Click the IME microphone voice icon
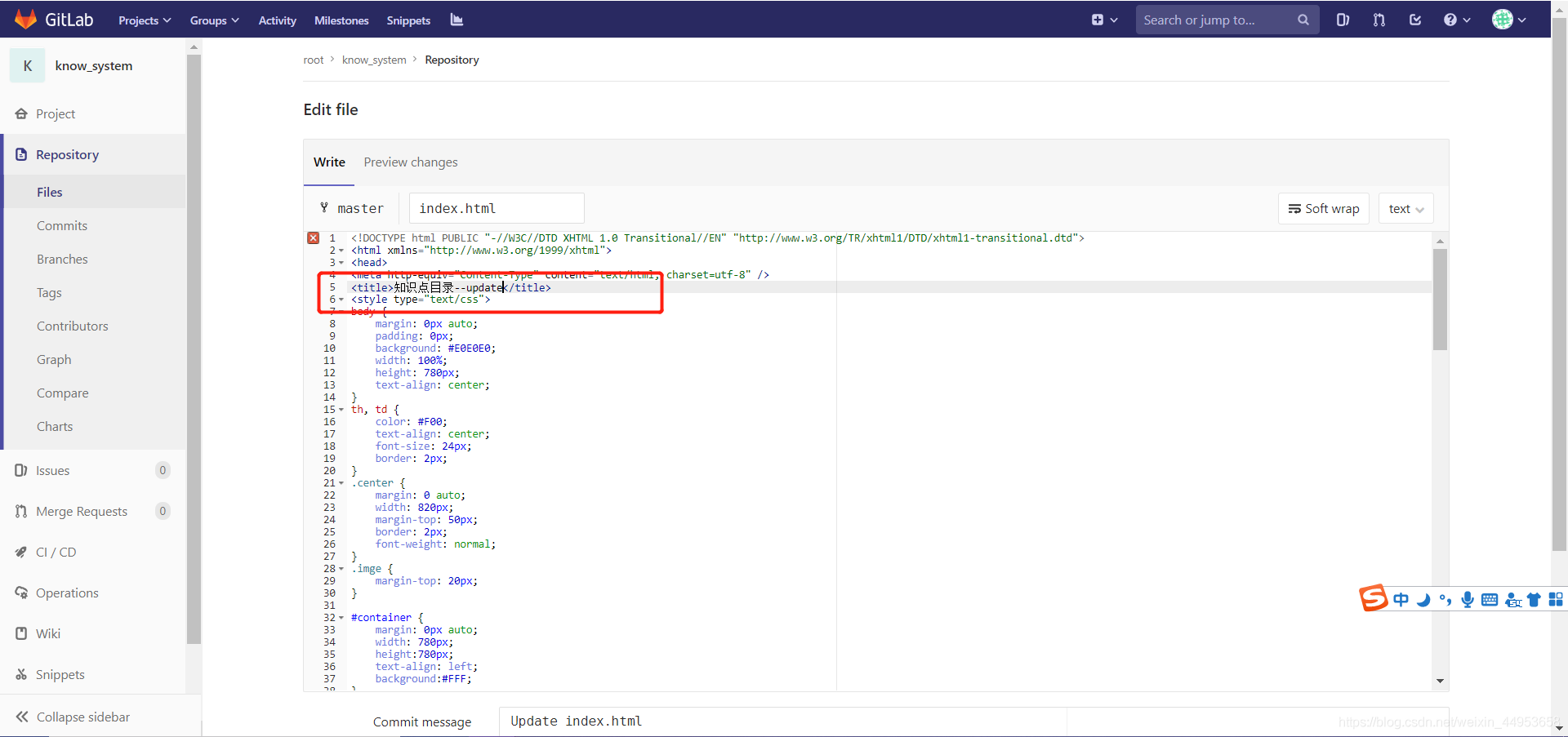The width and height of the screenshot is (1568, 737). (1468, 600)
